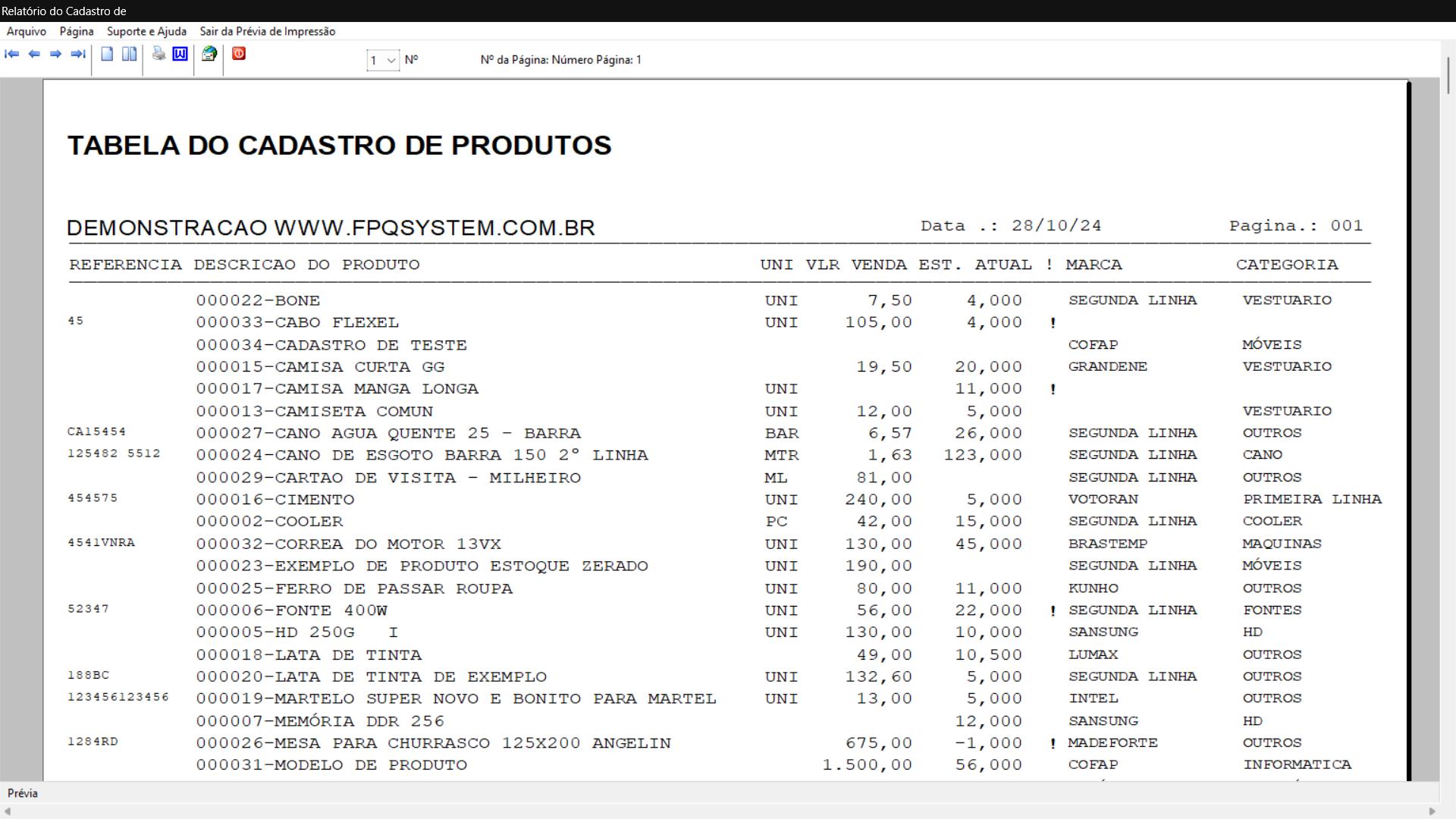Jump to the last page arrow
This screenshot has height=819, width=1456.
[x=77, y=54]
